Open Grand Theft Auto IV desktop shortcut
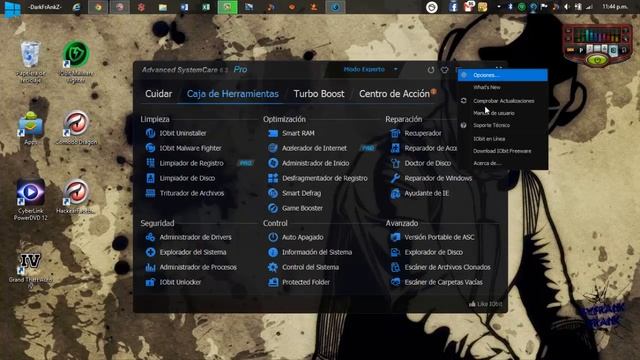This screenshot has height=360, width=640. point(31,269)
